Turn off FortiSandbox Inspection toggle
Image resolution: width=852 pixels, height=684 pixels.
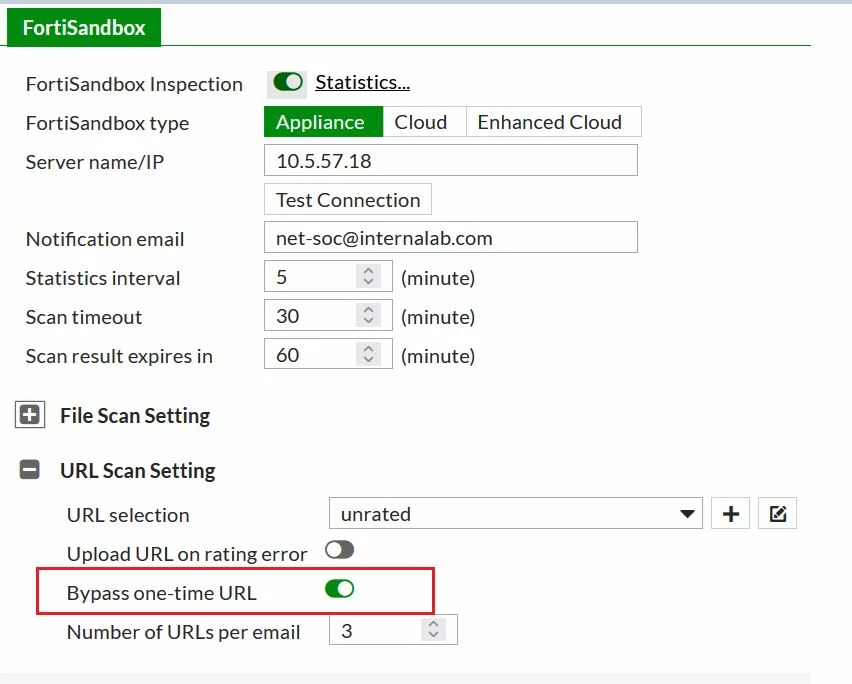click(x=287, y=83)
